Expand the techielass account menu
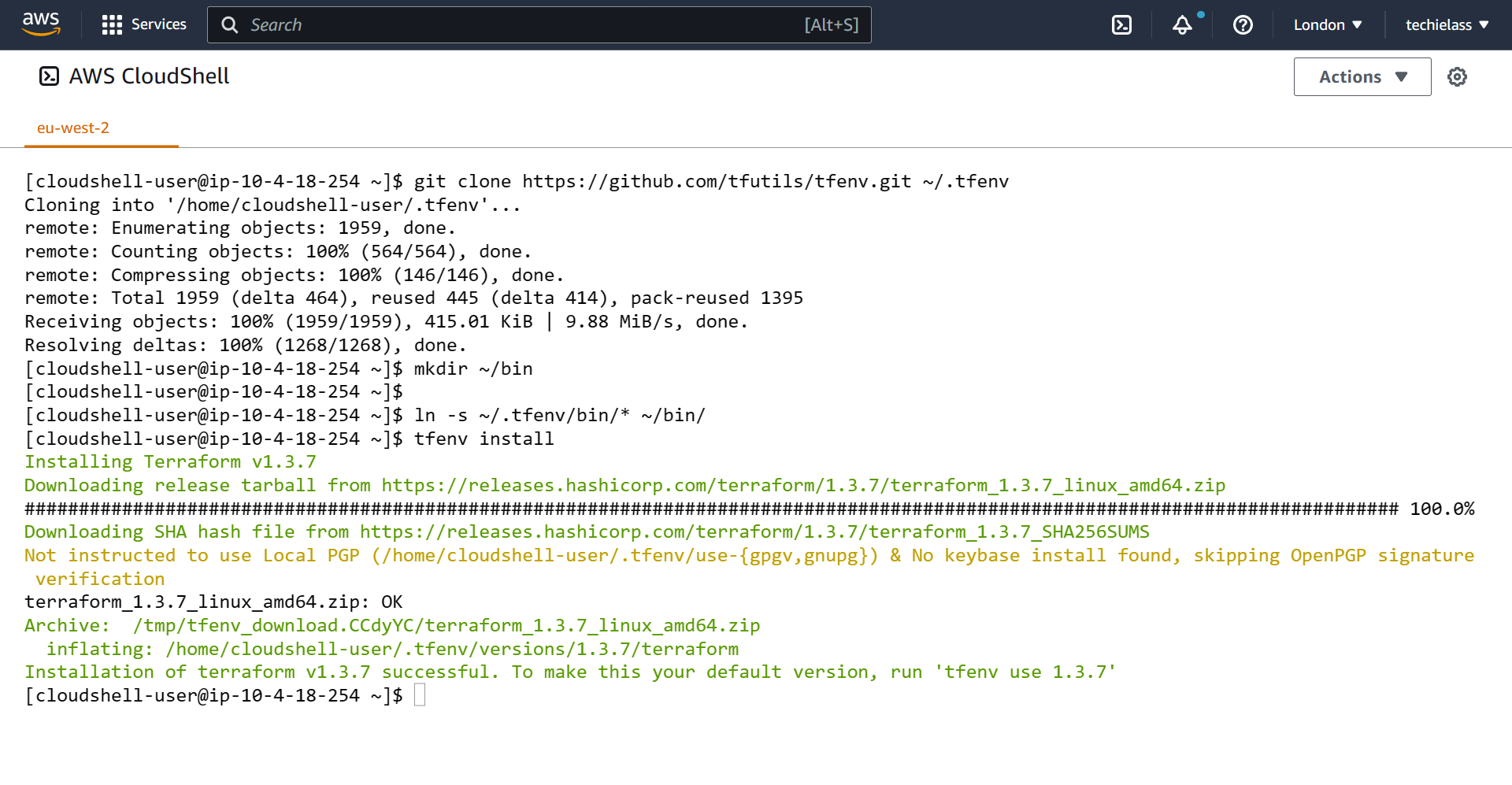Image resolution: width=1512 pixels, height=785 pixels. pos(1446,24)
